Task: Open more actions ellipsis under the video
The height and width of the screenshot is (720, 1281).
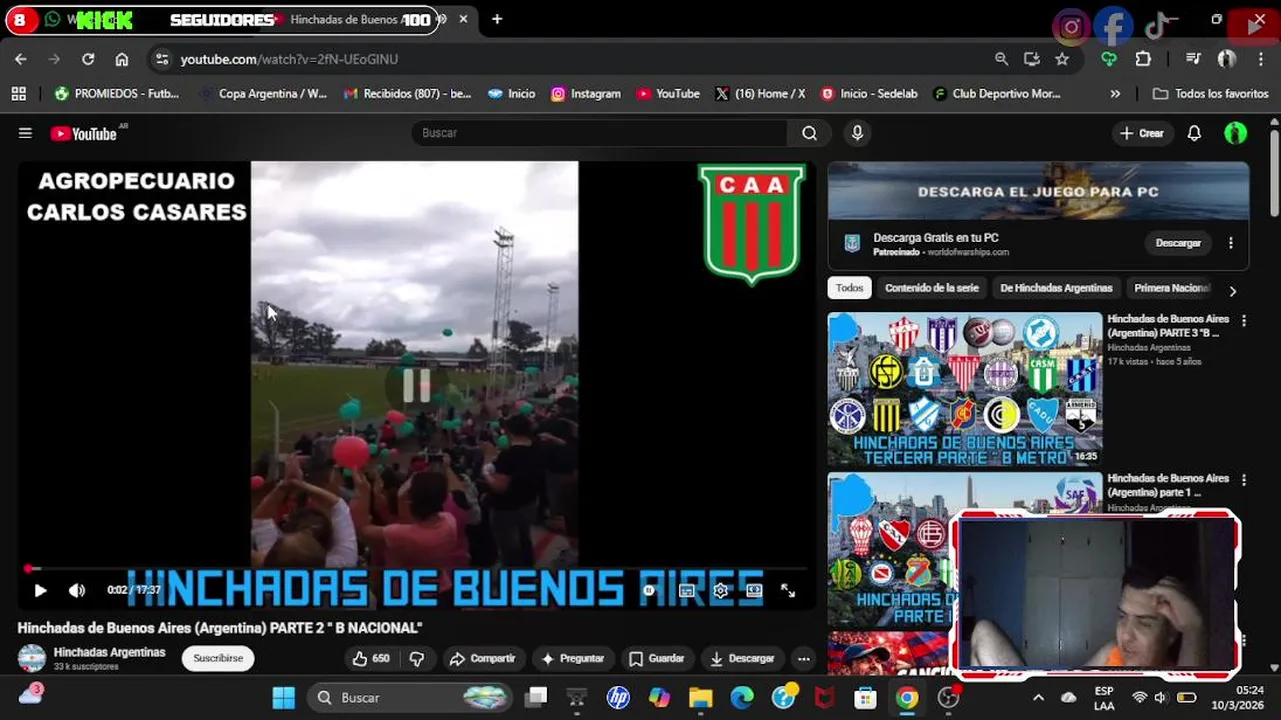Action: tap(803, 658)
